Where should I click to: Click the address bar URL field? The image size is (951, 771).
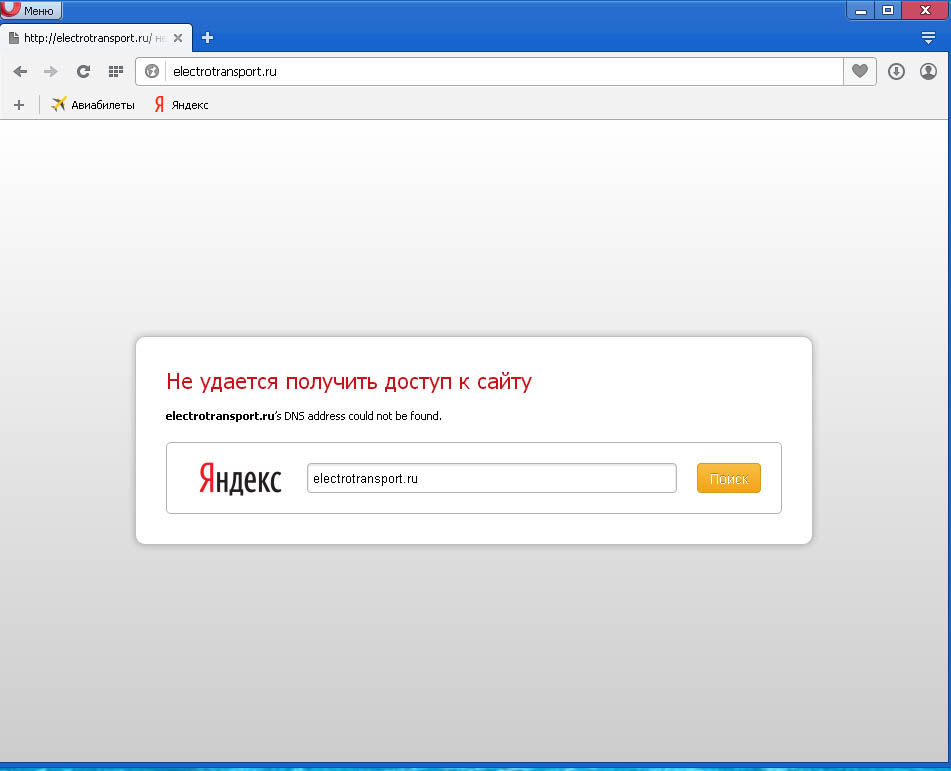point(500,71)
